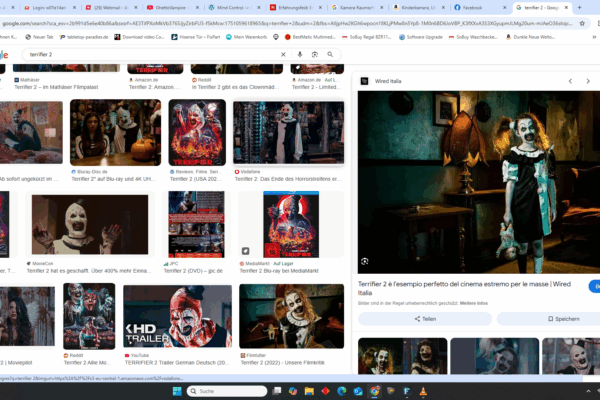Switch to the Webmail tab
Screen dimensions: 600x400
pos(110,7)
